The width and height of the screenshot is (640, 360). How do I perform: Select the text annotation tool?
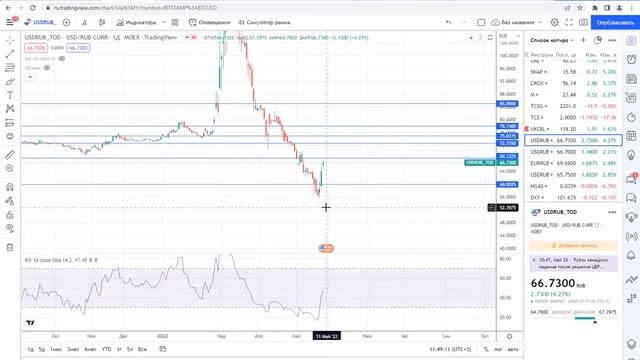pyautogui.click(x=10, y=95)
